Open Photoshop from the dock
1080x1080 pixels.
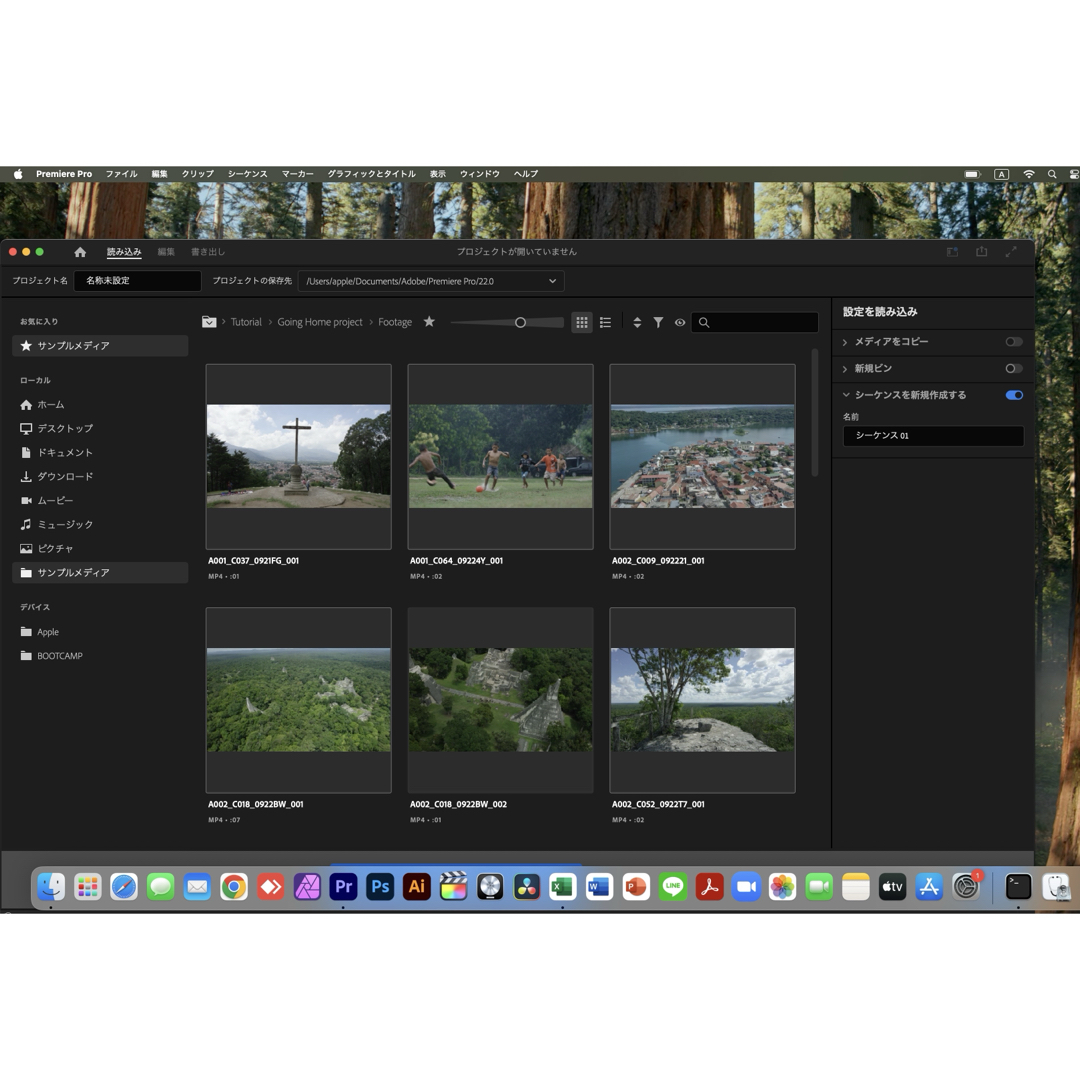coord(380,887)
